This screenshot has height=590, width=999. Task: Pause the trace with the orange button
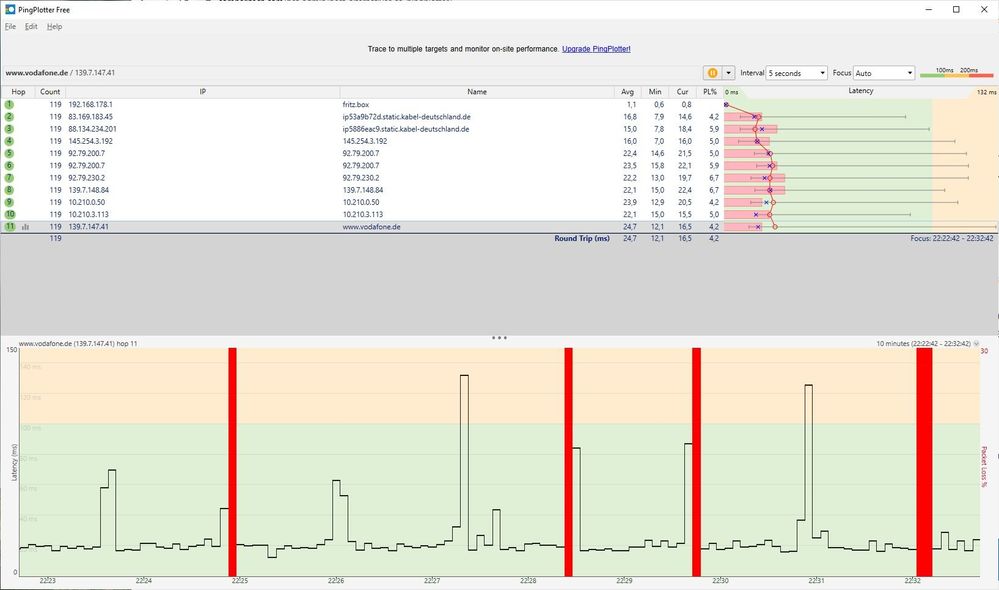point(712,73)
